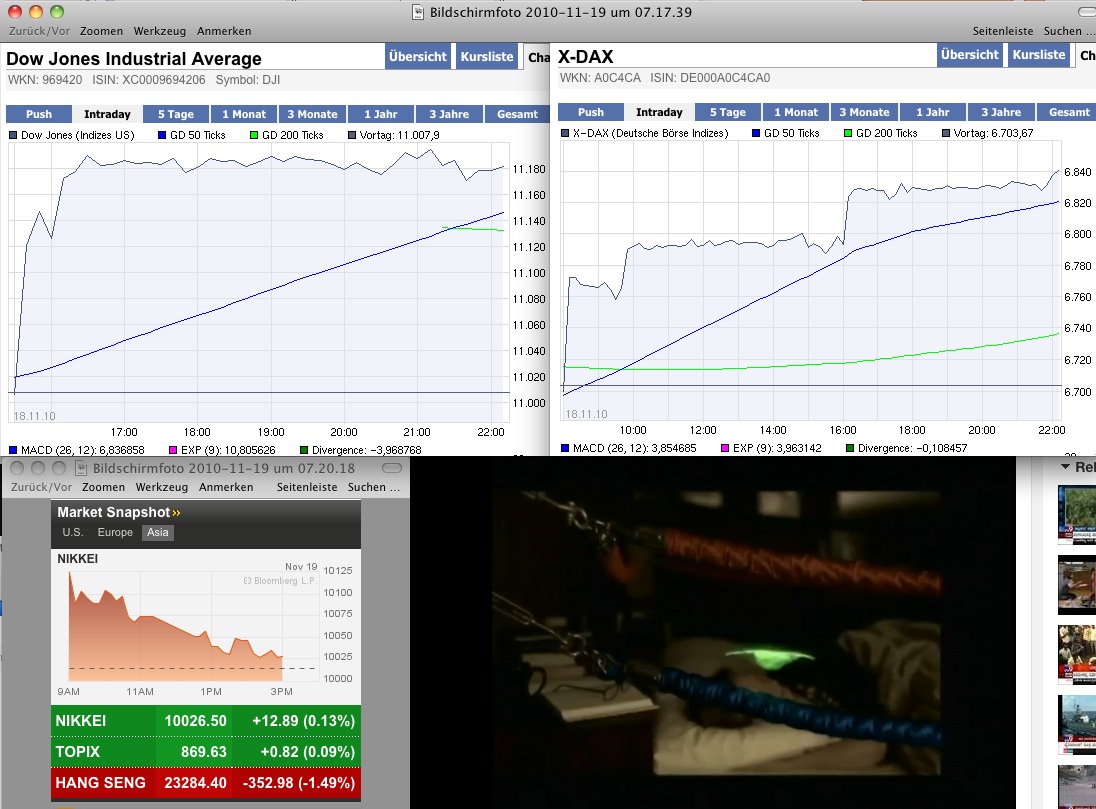Screen dimensions: 1096x809
Task: Open the Übersicht tab of the X-DAX panel
Action: (x=969, y=55)
